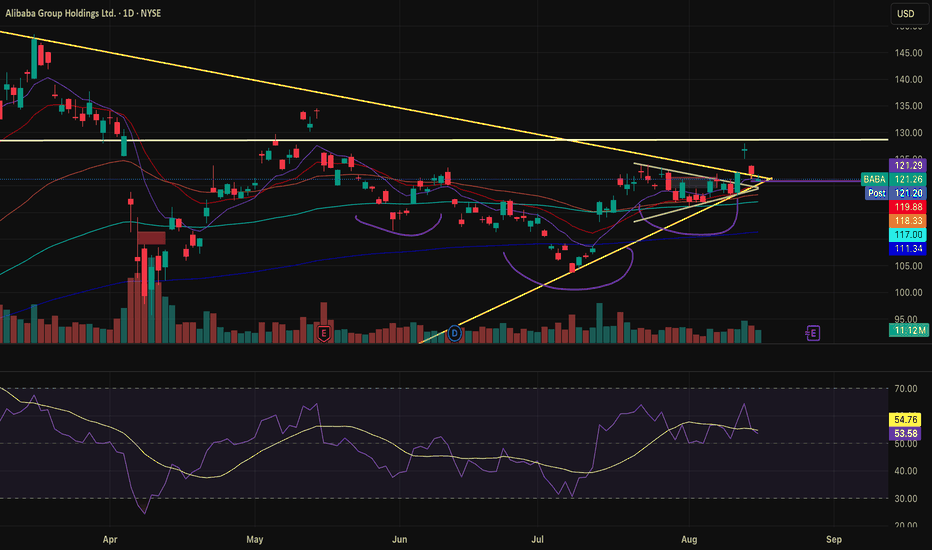
Task: Click the 135.00 price axis label
Action: click(x=908, y=106)
